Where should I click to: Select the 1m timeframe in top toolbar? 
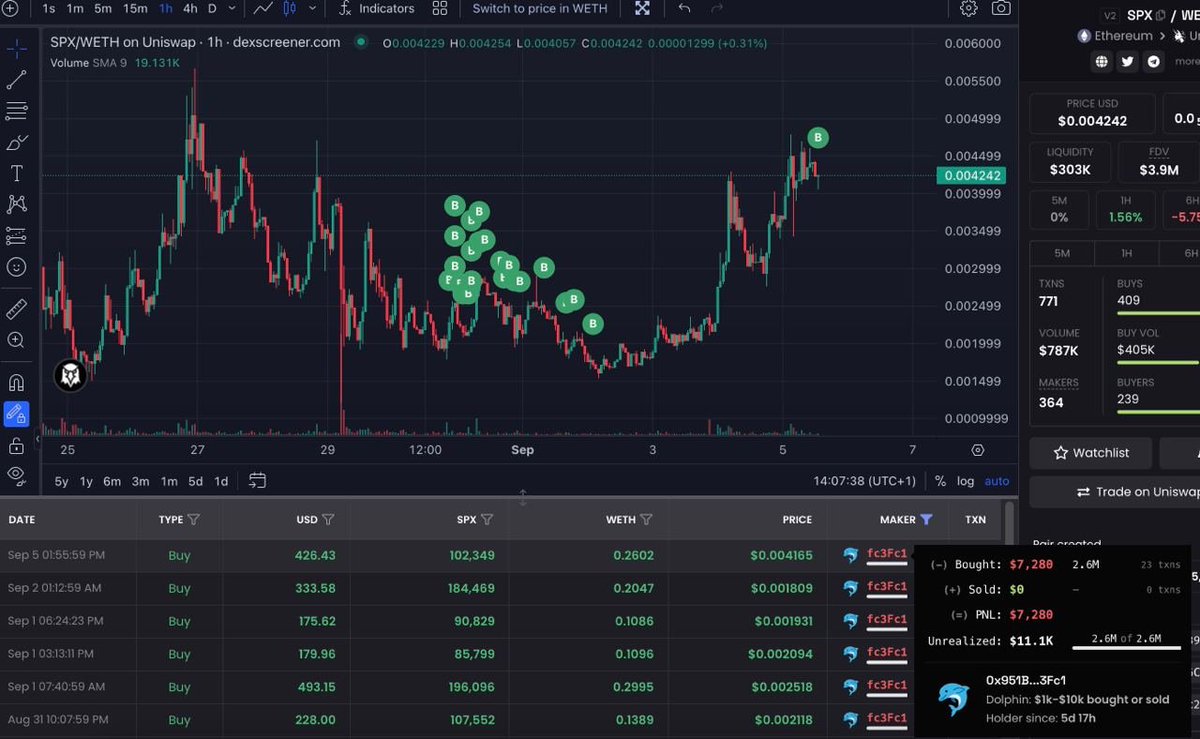click(75, 9)
